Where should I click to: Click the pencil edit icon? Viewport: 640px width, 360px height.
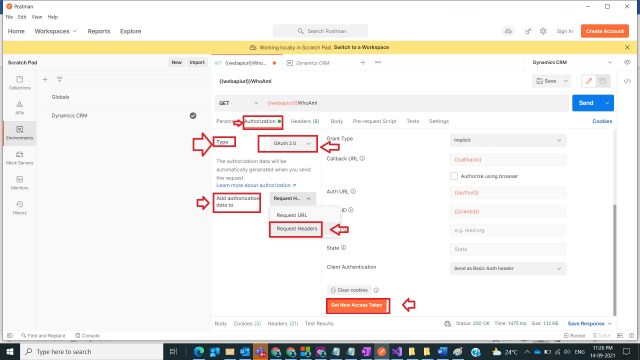pos(589,81)
